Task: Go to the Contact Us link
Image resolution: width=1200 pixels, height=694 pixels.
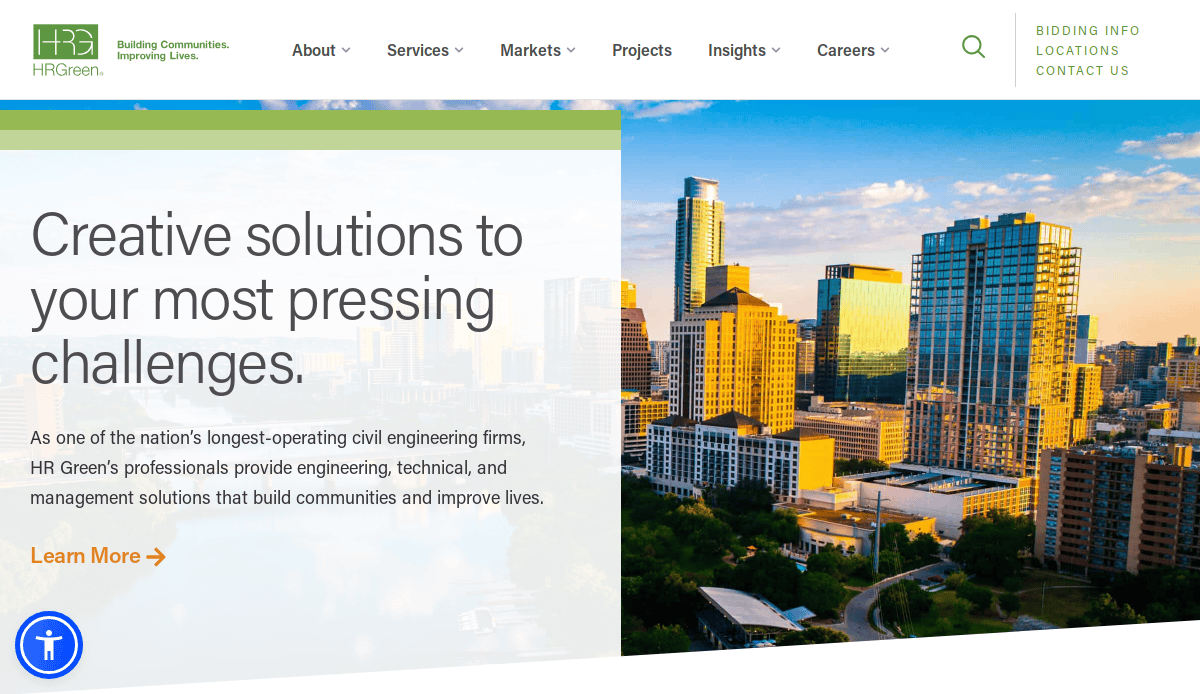Action: (x=1082, y=71)
